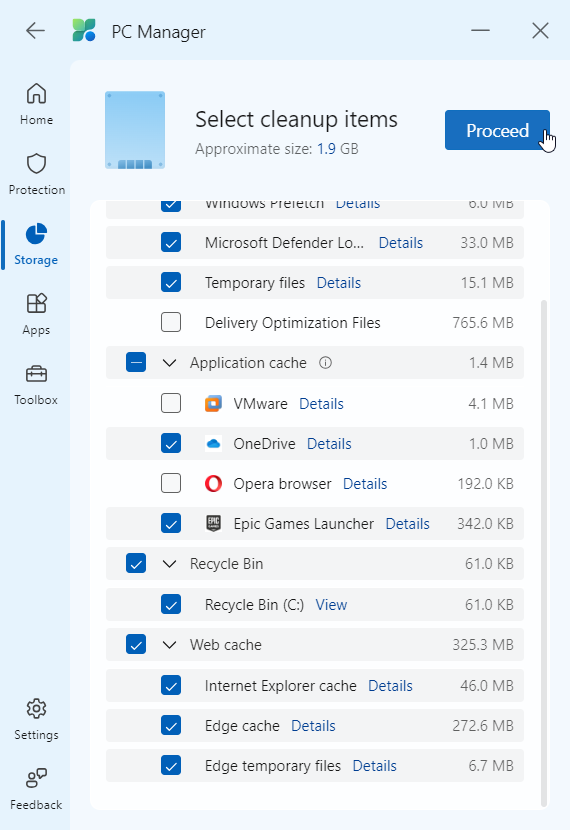
Task: Click the Proceed button
Action: pos(497,130)
